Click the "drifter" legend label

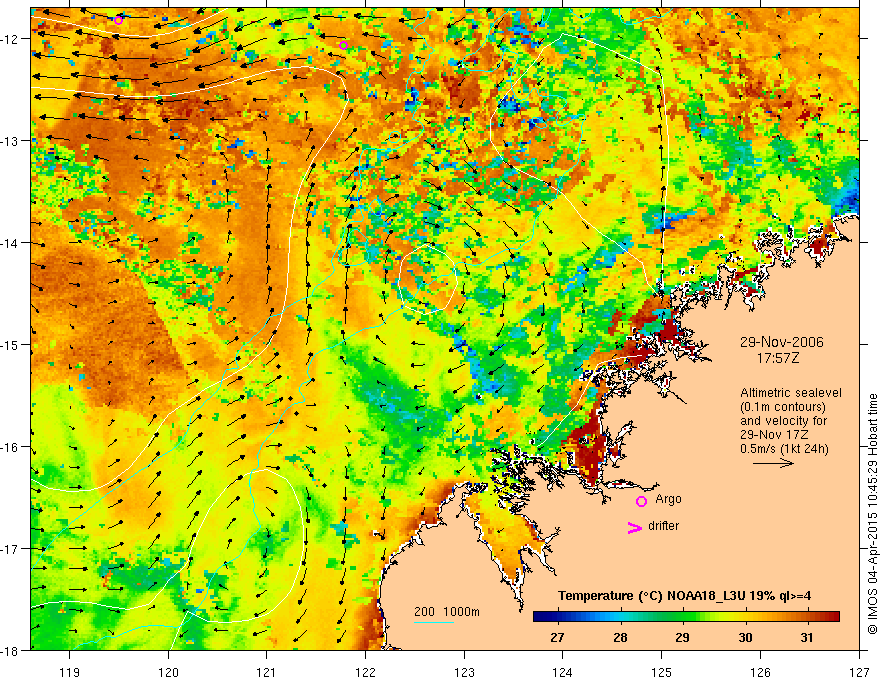point(663,526)
